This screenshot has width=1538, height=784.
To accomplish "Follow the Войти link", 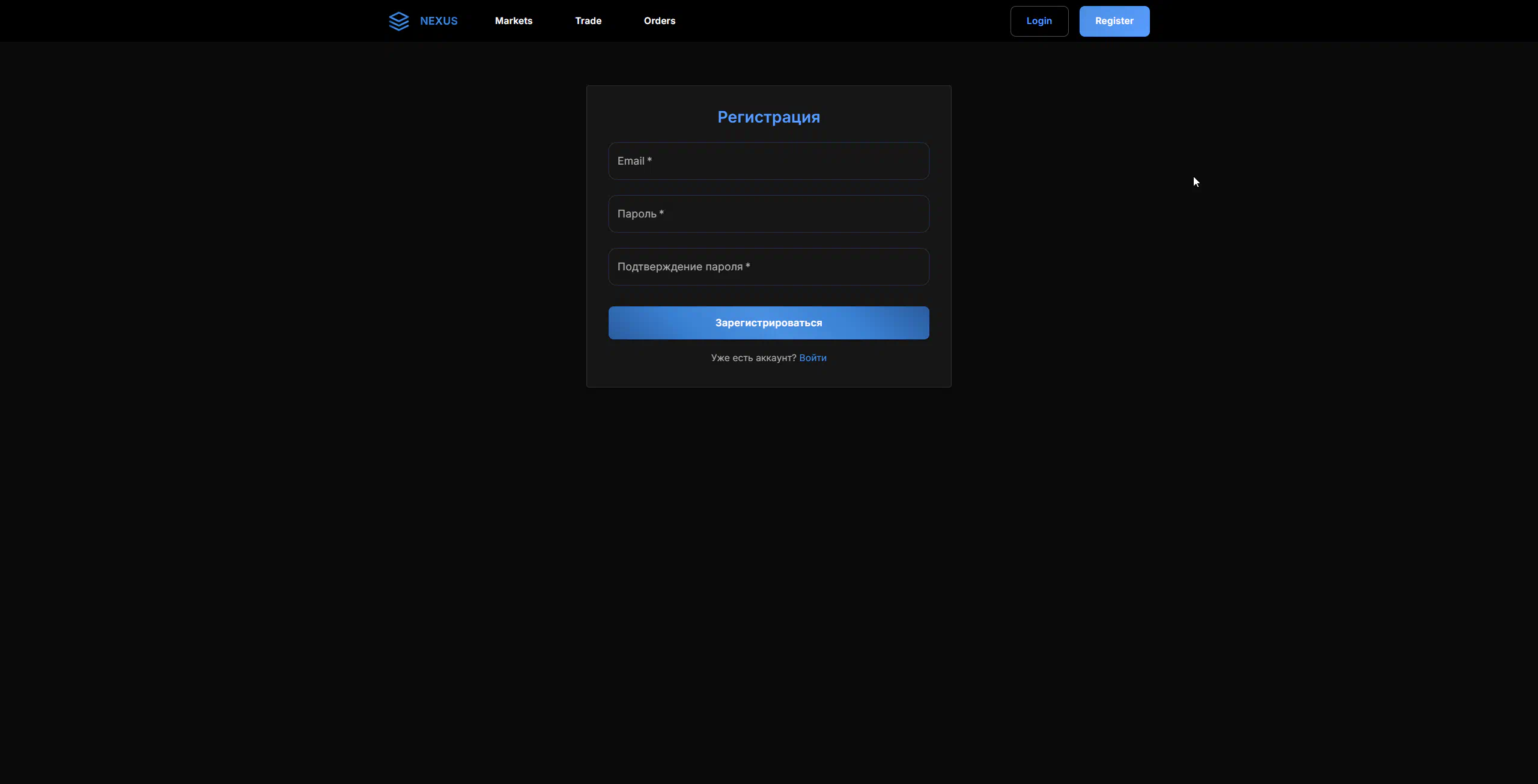I will [x=812, y=358].
